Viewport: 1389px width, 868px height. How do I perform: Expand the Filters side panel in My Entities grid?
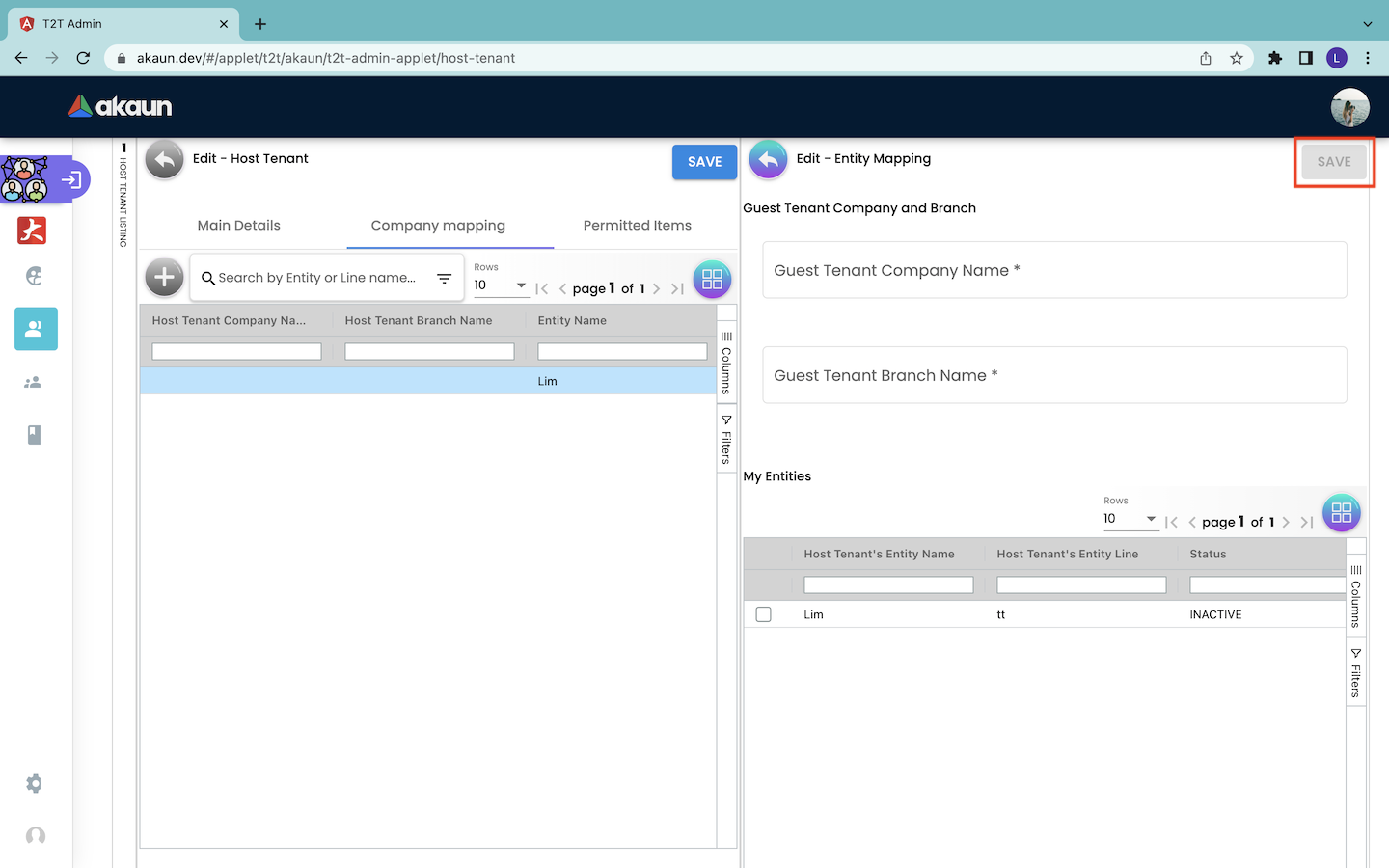[1356, 673]
